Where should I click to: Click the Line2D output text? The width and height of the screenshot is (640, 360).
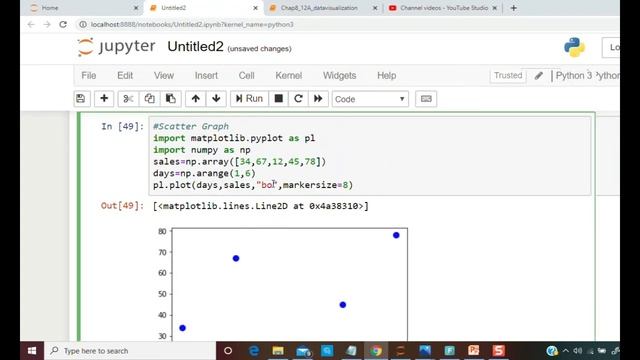point(260,206)
